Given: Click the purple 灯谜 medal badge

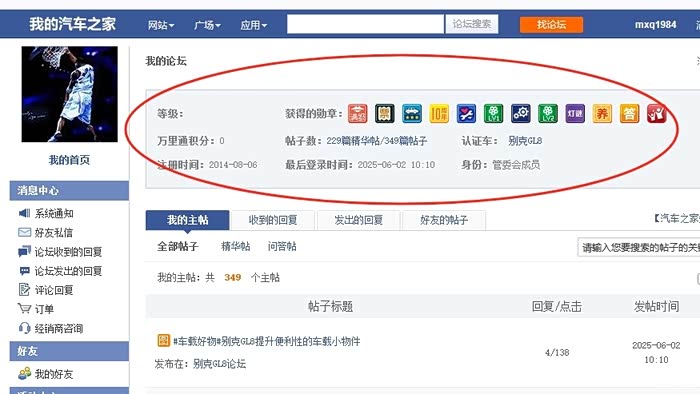Looking at the screenshot, I should (x=575, y=114).
